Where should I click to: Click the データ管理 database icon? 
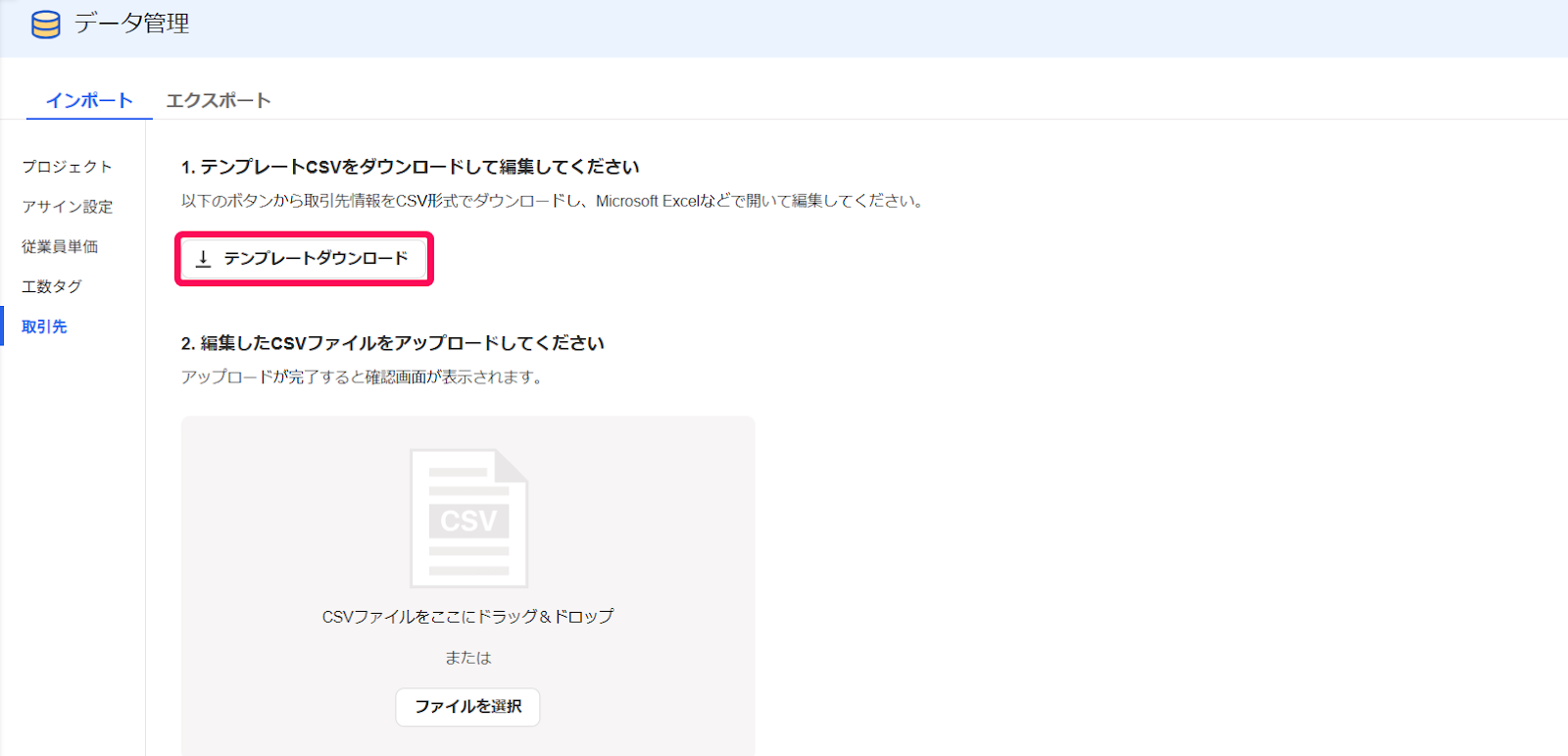pos(46,25)
